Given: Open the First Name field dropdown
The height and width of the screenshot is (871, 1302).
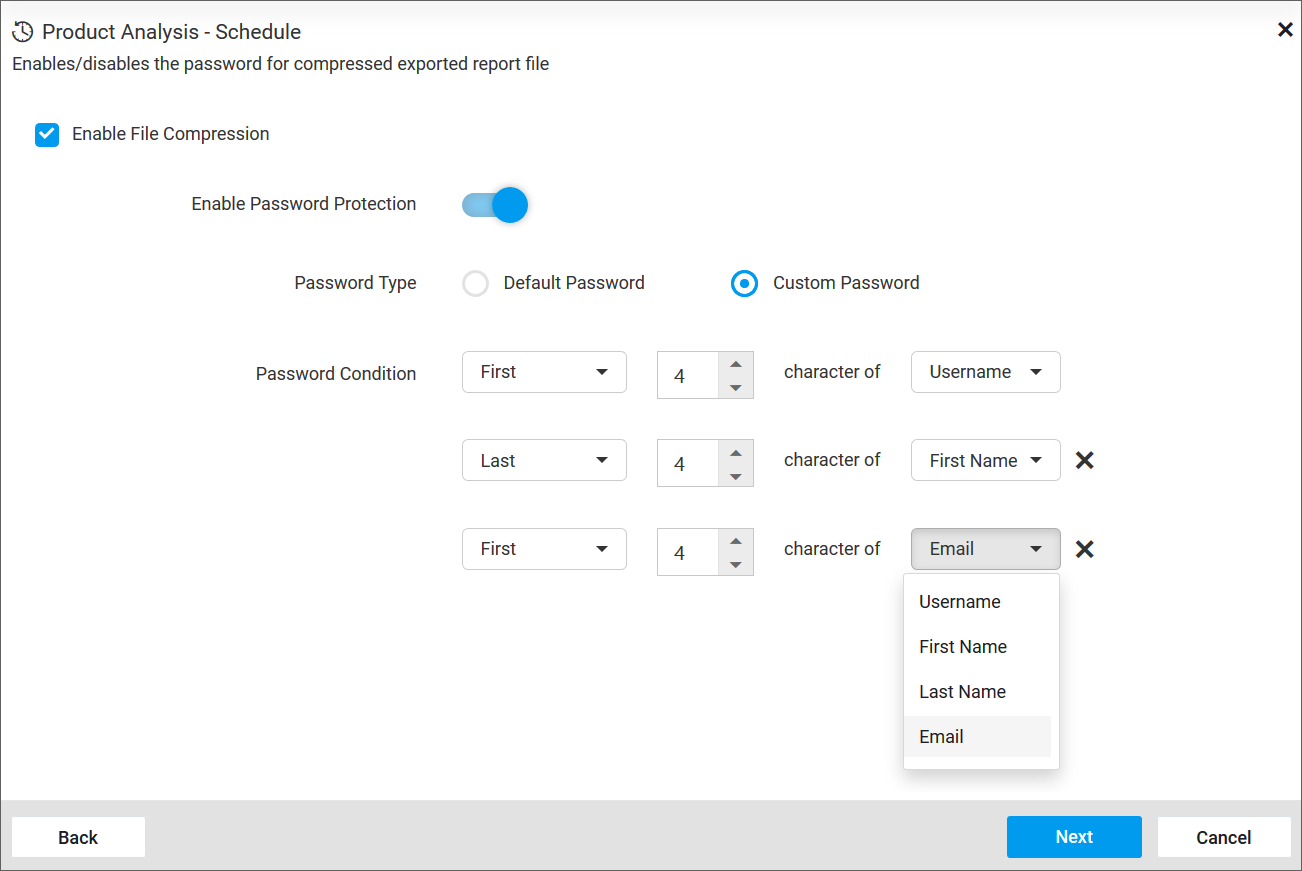Looking at the screenshot, I should coord(986,460).
